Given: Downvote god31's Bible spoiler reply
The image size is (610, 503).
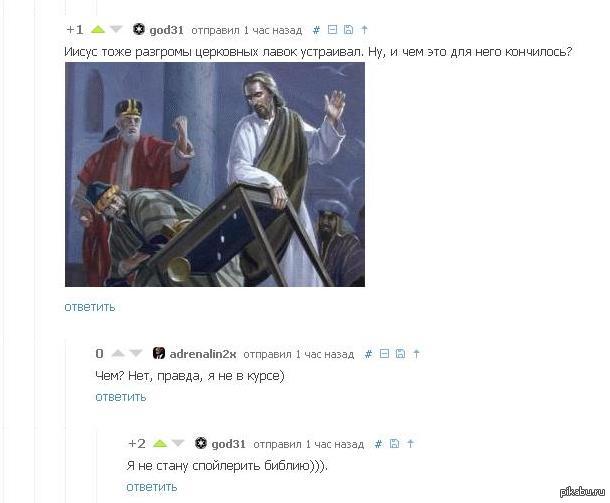Looking at the screenshot, I should coord(178,443).
